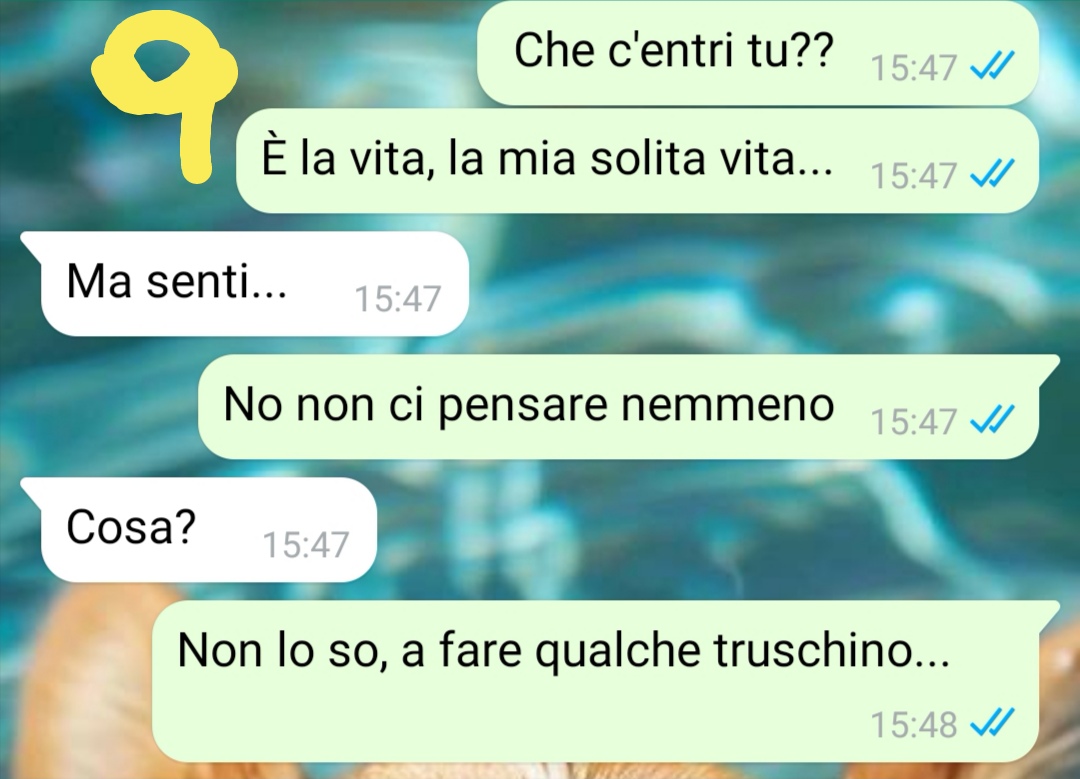The width and height of the screenshot is (1080, 779).
Task: Click the 15:48 timestamp in the last message
Action: pyautogui.click(x=914, y=724)
